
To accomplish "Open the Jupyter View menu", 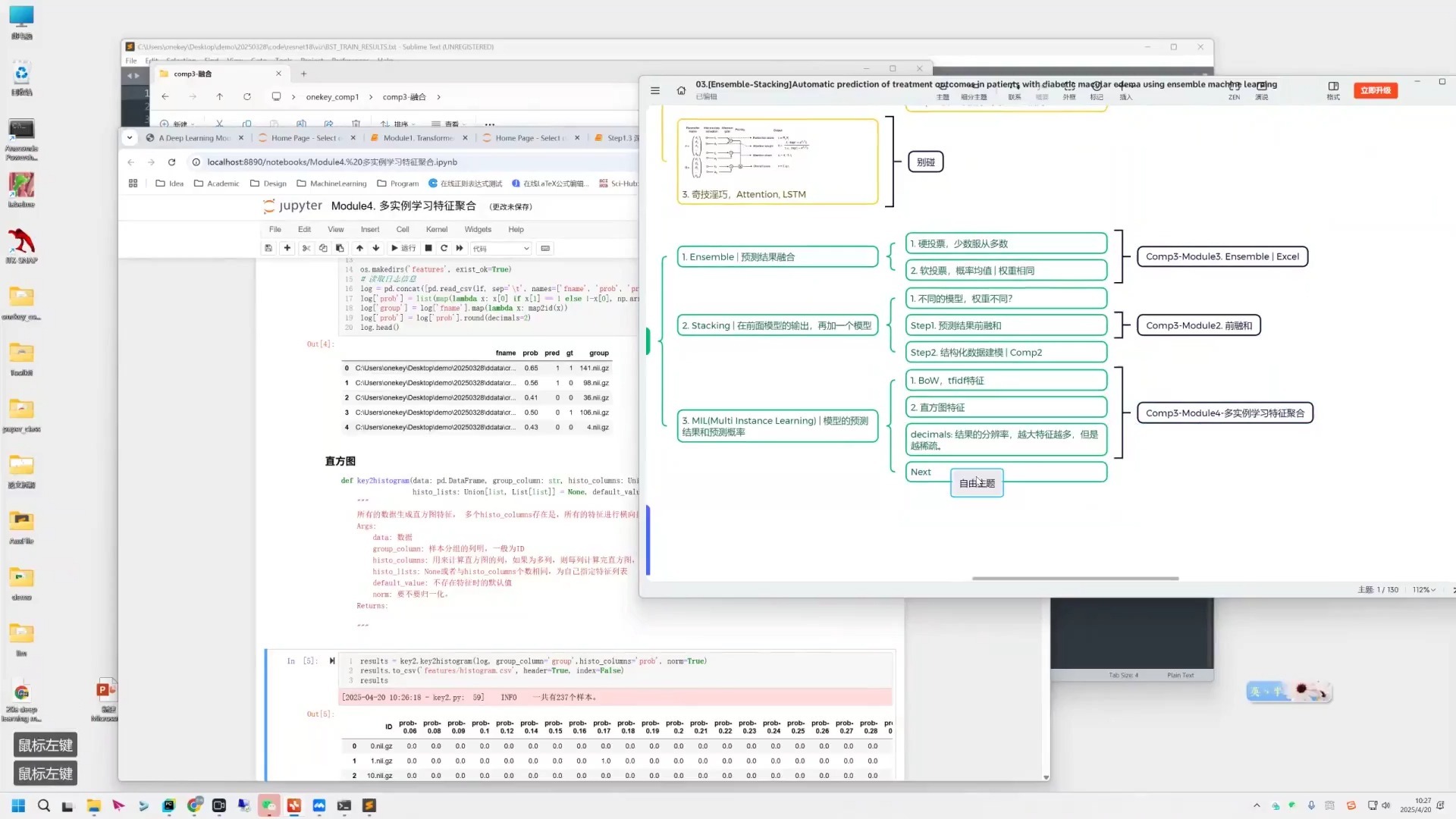I will [336, 229].
